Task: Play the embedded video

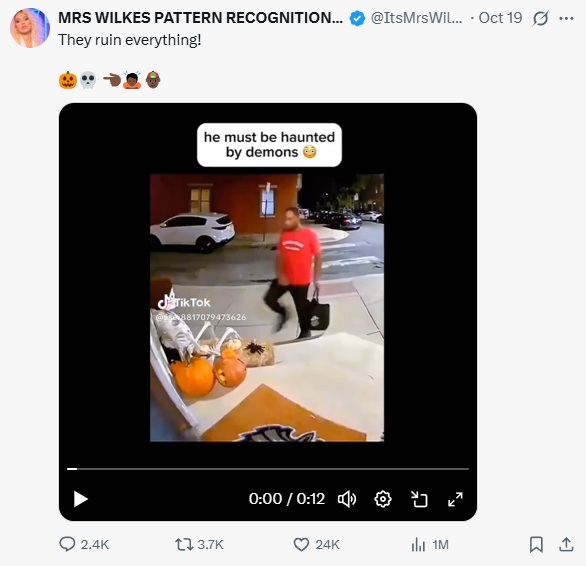Action: click(80, 499)
